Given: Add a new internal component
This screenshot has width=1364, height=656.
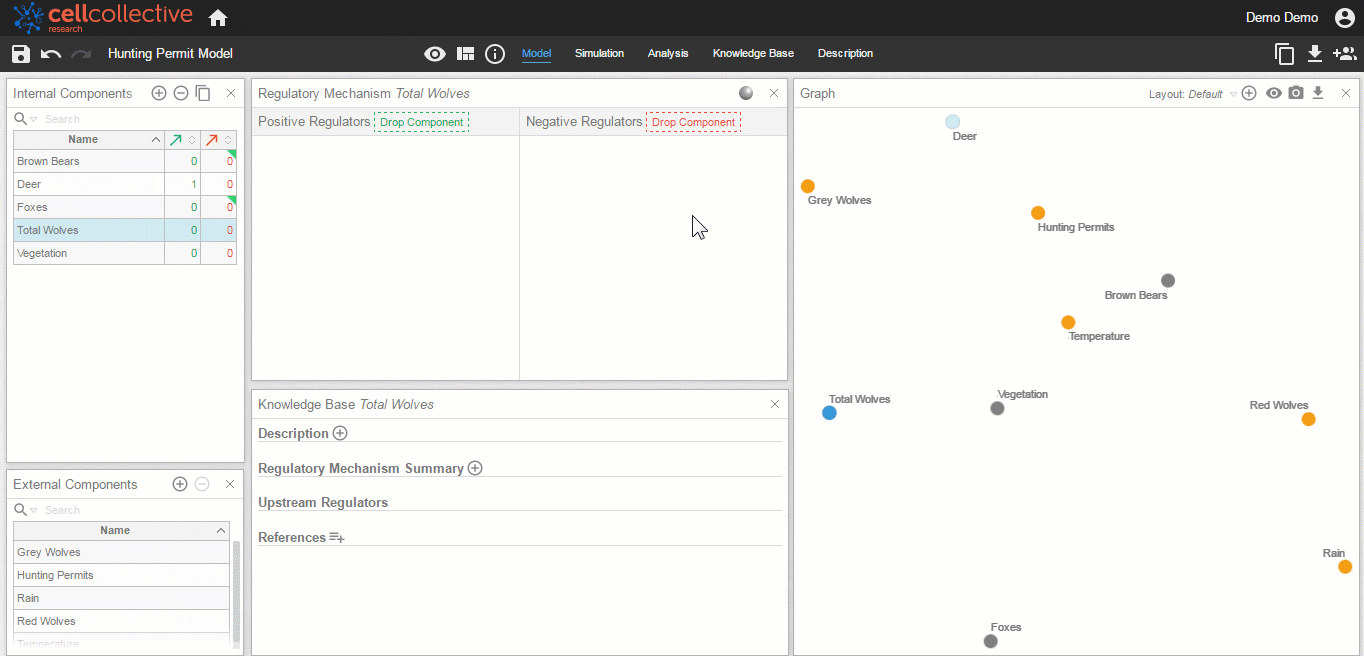Looking at the screenshot, I should [x=159, y=93].
